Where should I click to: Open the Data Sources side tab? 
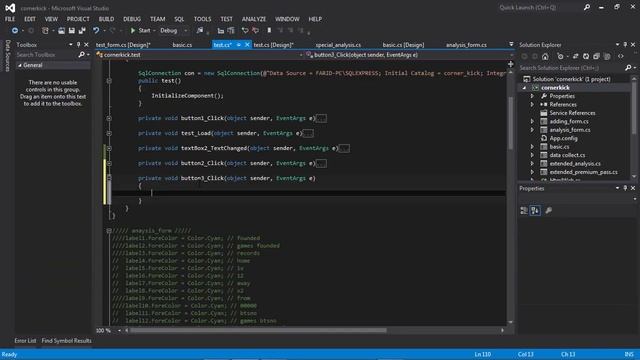coord(7,56)
